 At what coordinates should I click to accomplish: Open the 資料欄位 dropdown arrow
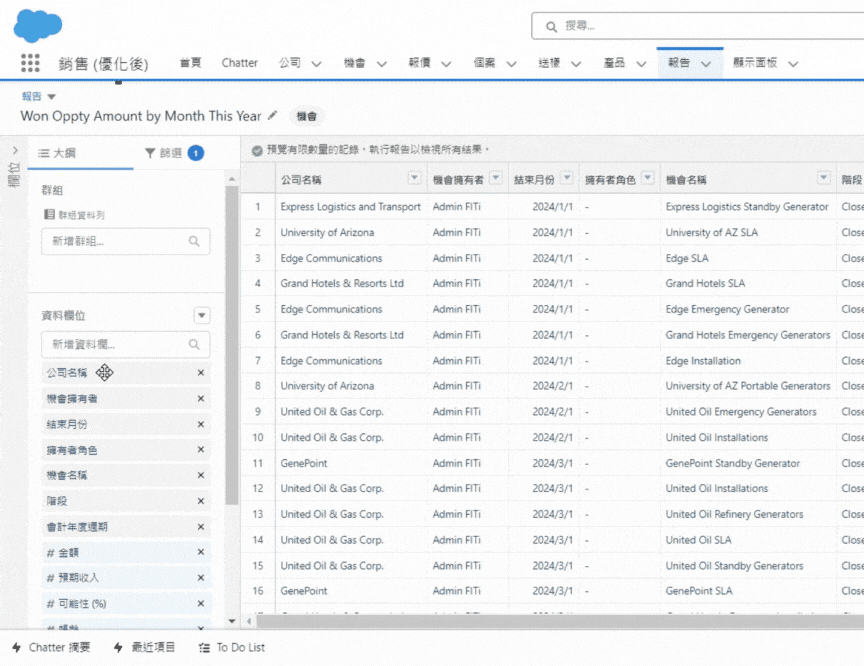click(202, 315)
